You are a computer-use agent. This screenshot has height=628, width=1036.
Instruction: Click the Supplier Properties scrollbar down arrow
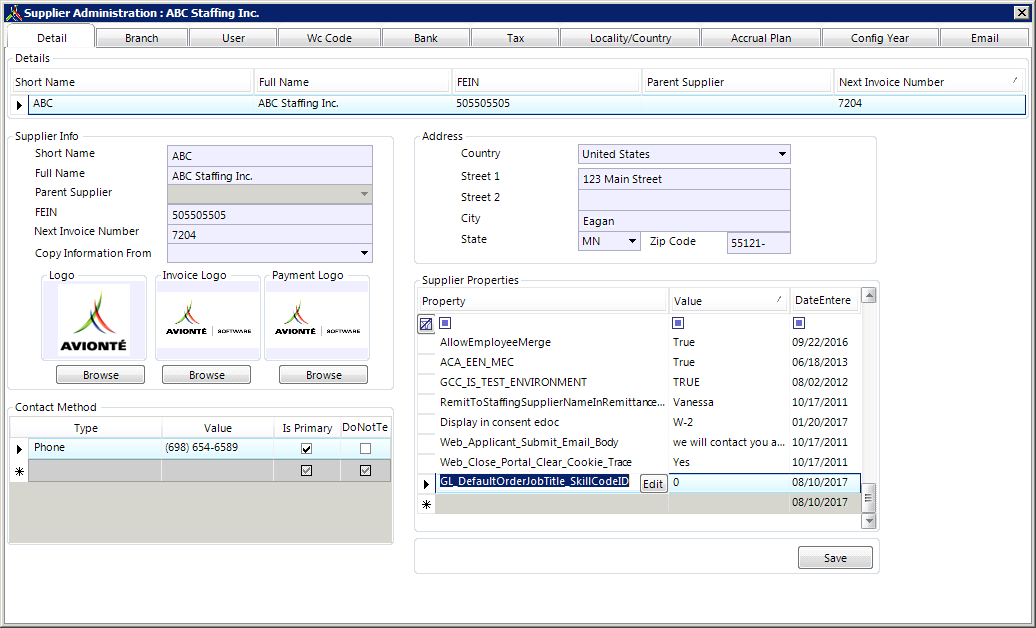coord(870,521)
